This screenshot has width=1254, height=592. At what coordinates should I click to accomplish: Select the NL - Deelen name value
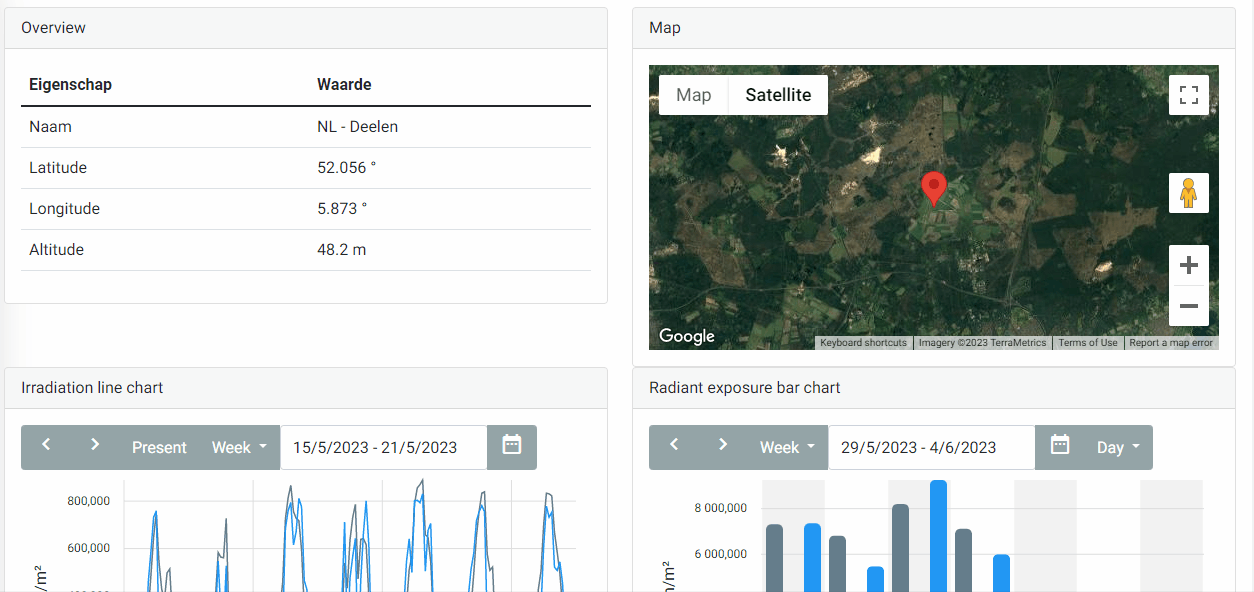pyautogui.click(x=357, y=127)
